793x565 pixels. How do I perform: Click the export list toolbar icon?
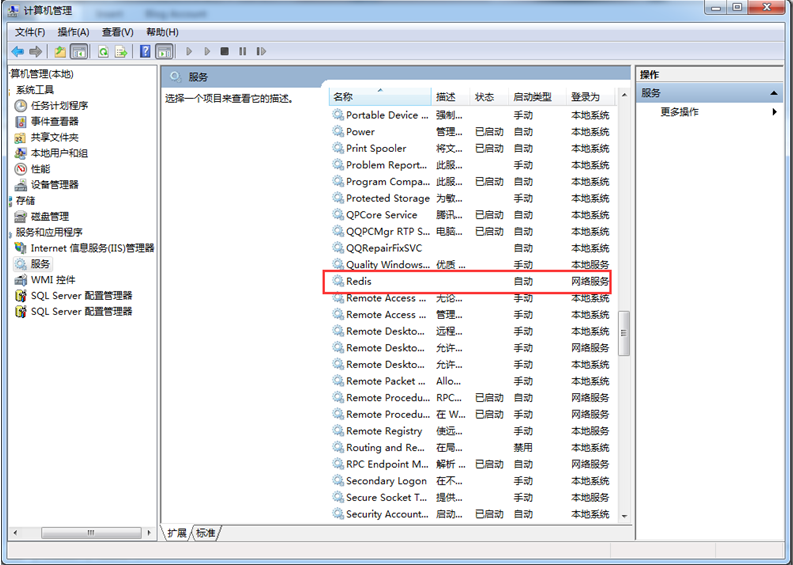pyautogui.click(x=121, y=51)
